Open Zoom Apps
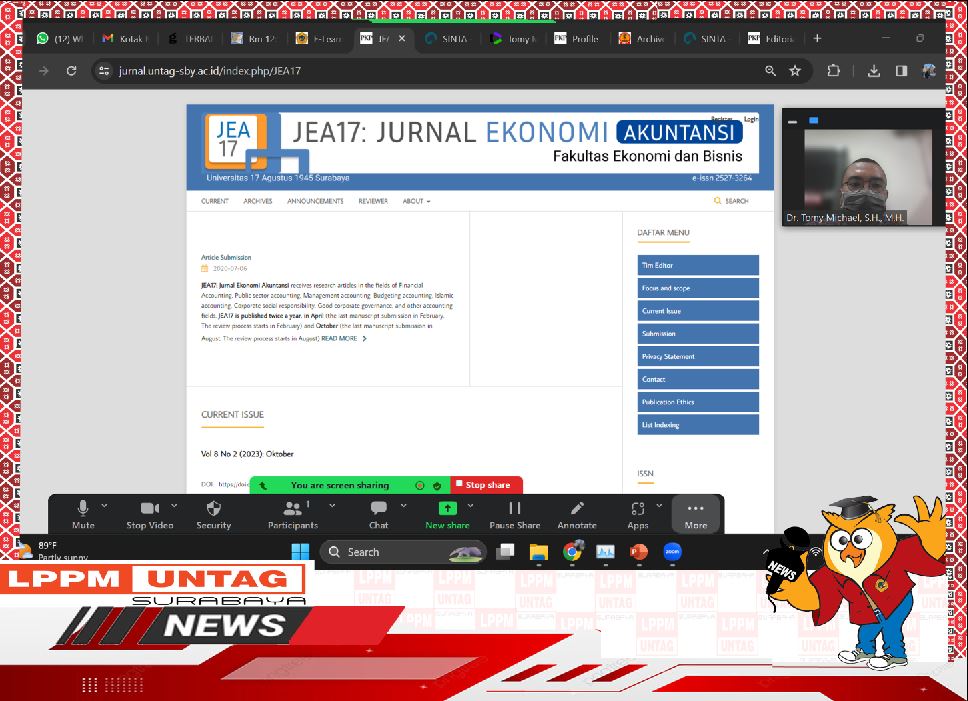Viewport: 968px width, 701px height. pos(638,515)
